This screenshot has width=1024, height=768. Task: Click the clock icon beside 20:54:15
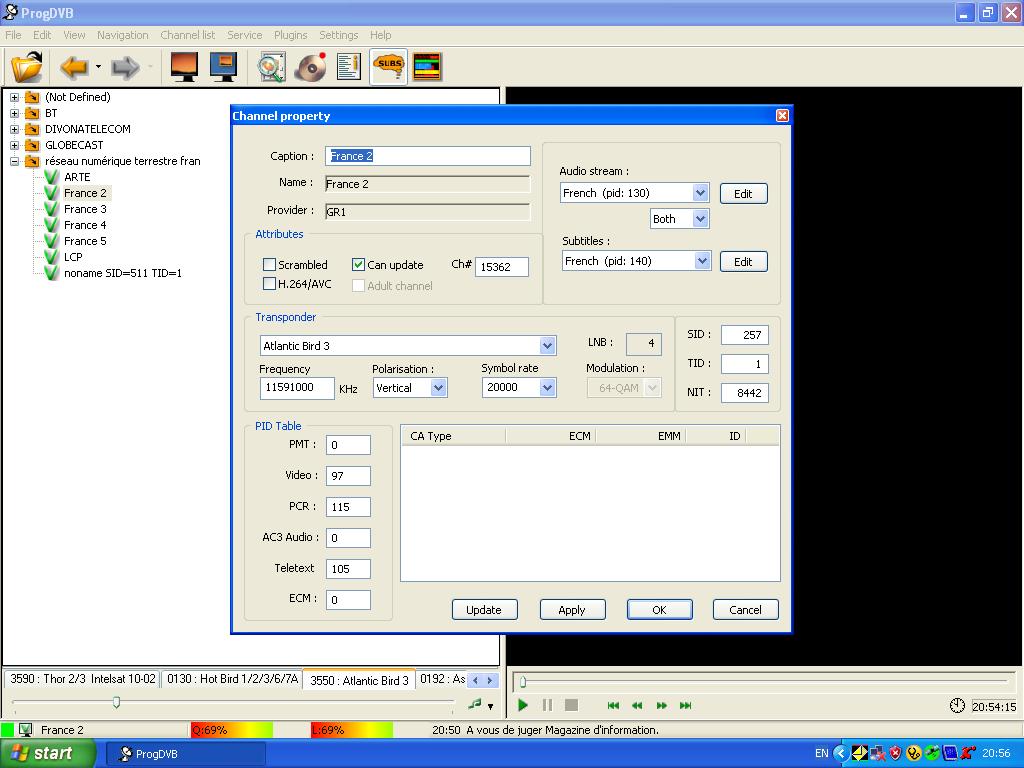tap(957, 705)
